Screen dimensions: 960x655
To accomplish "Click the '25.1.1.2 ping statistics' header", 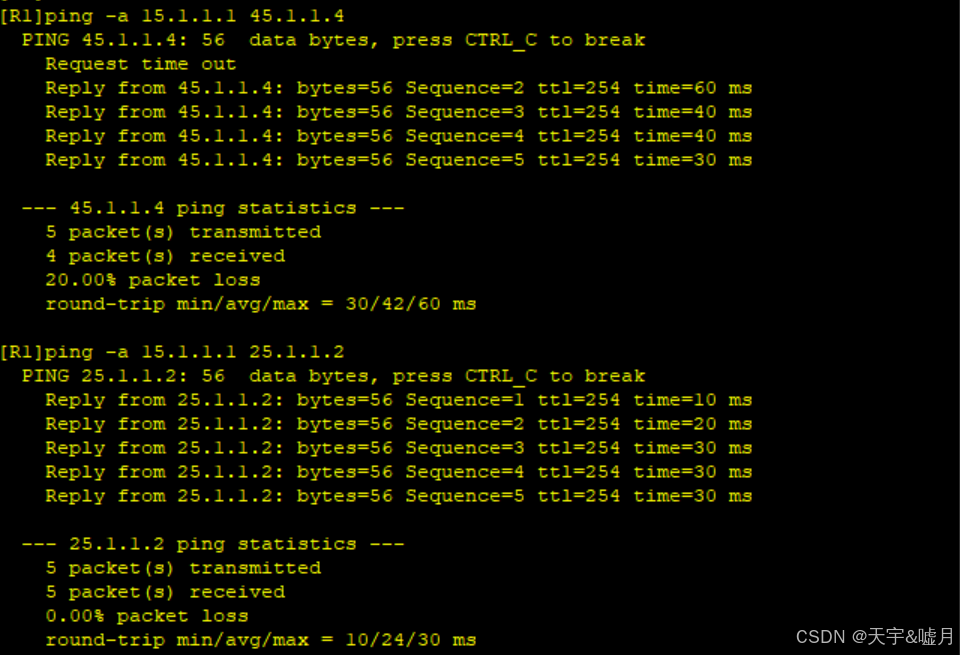I will pos(212,544).
